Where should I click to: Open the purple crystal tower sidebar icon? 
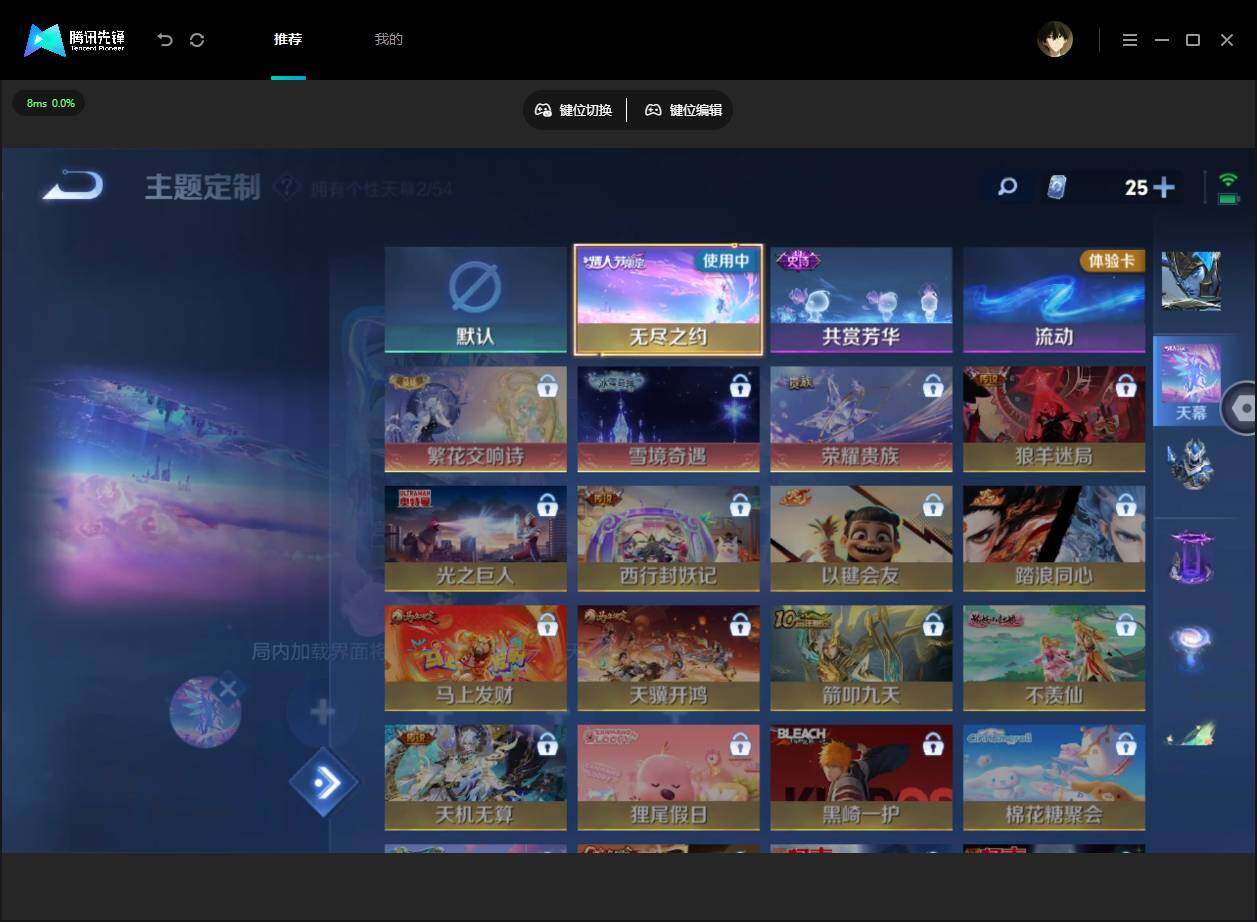pos(1191,557)
